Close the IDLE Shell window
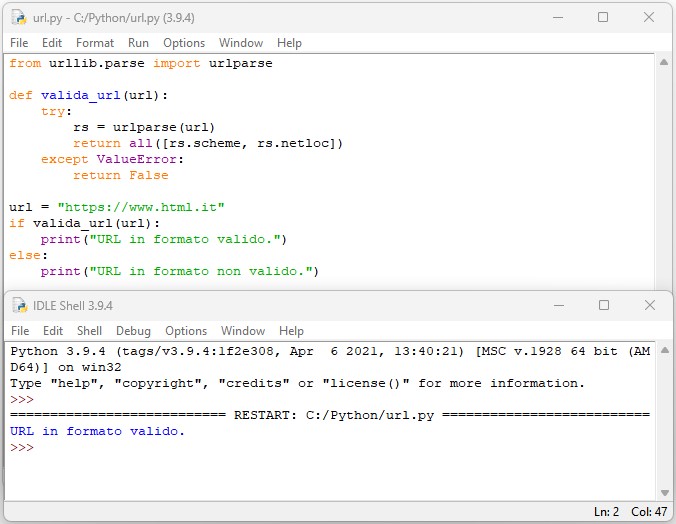 [x=647, y=305]
